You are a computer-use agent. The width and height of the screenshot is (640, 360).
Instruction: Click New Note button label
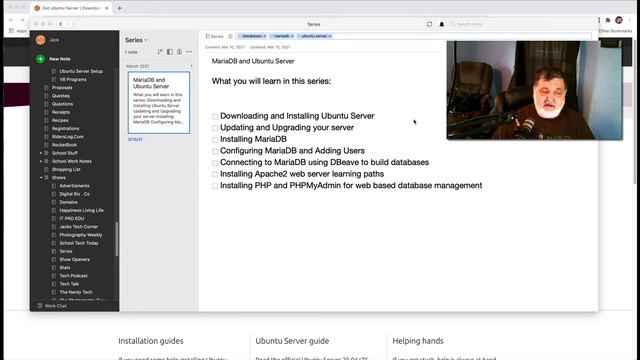[60, 59]
